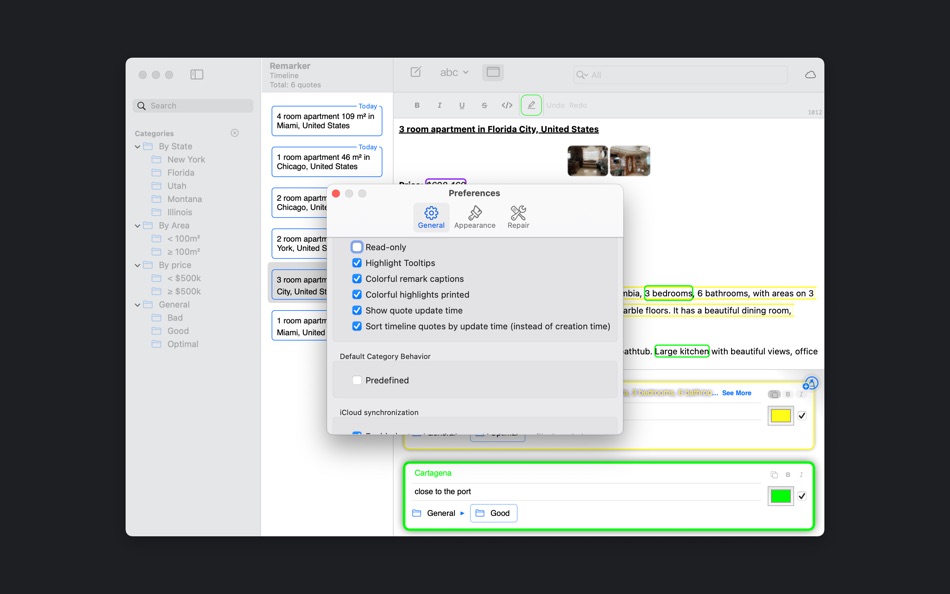The image size is (950, 594).
Task: Click the Good category button in Cartagena remark
Action: pyautogui.click(x=494, y=513)
